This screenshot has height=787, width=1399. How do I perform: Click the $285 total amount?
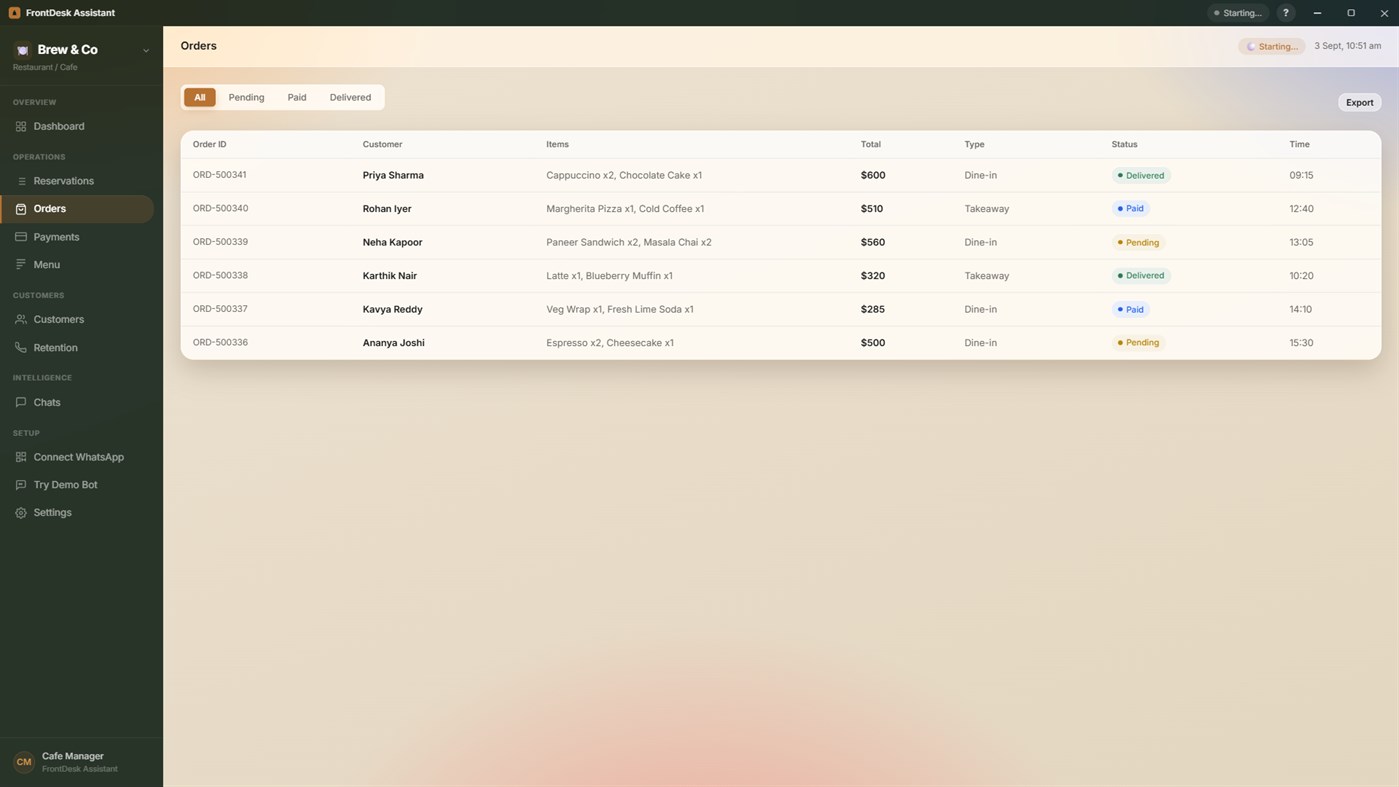pos(873,309)
